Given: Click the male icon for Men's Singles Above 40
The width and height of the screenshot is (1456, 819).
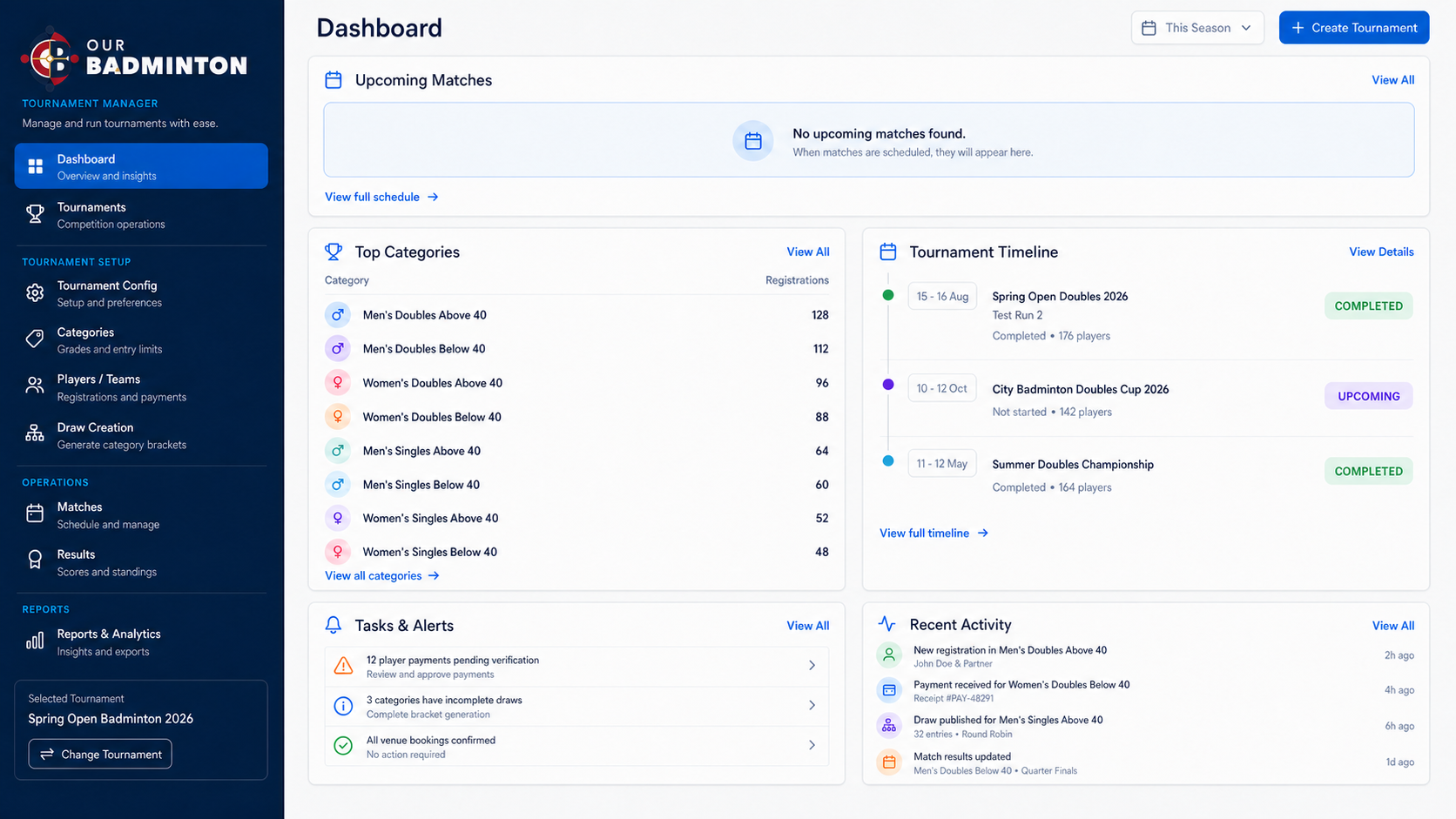Looking at the screenshot, I should tap(338, 451).
